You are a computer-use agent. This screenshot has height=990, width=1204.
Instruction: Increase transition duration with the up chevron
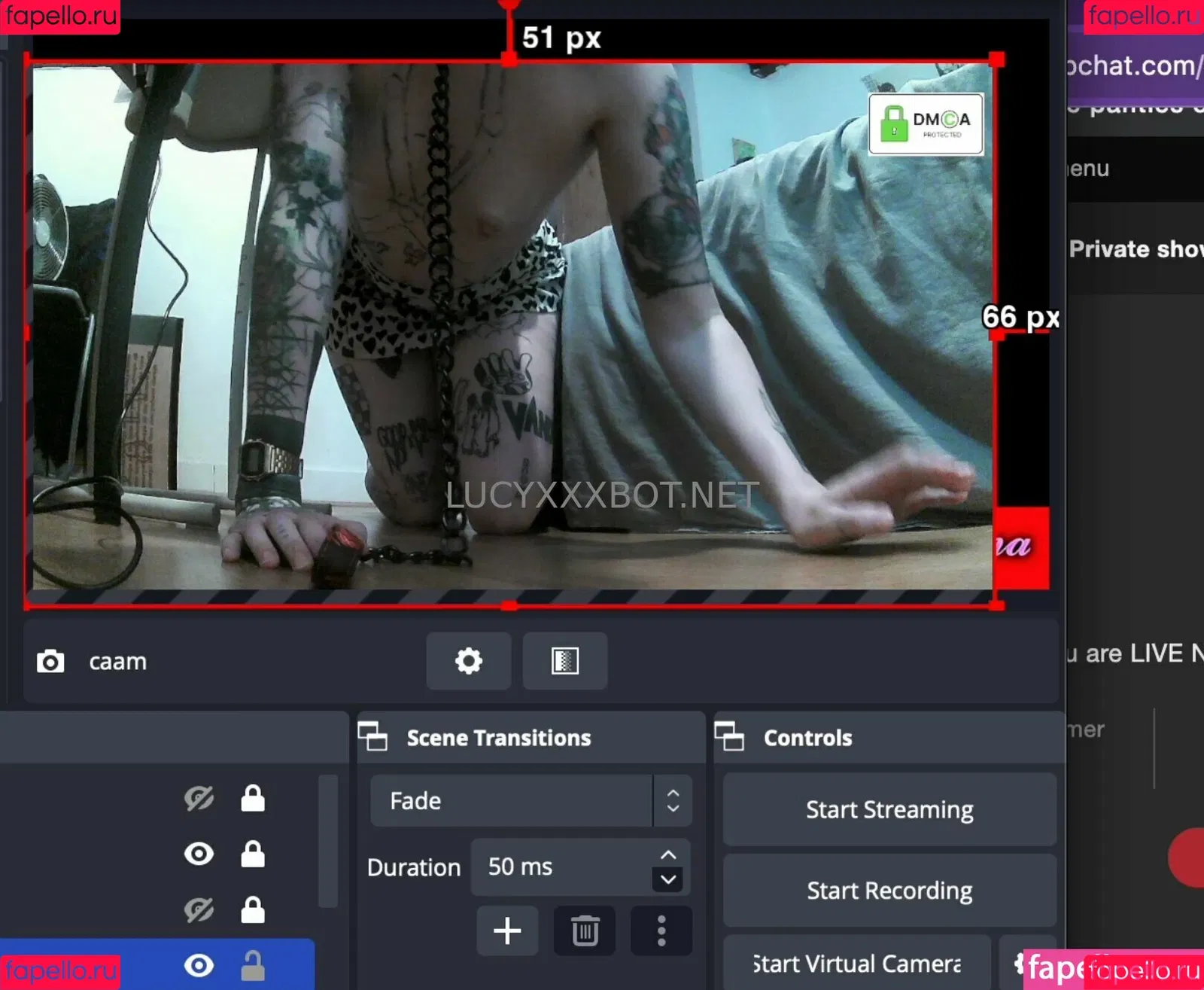667,854
